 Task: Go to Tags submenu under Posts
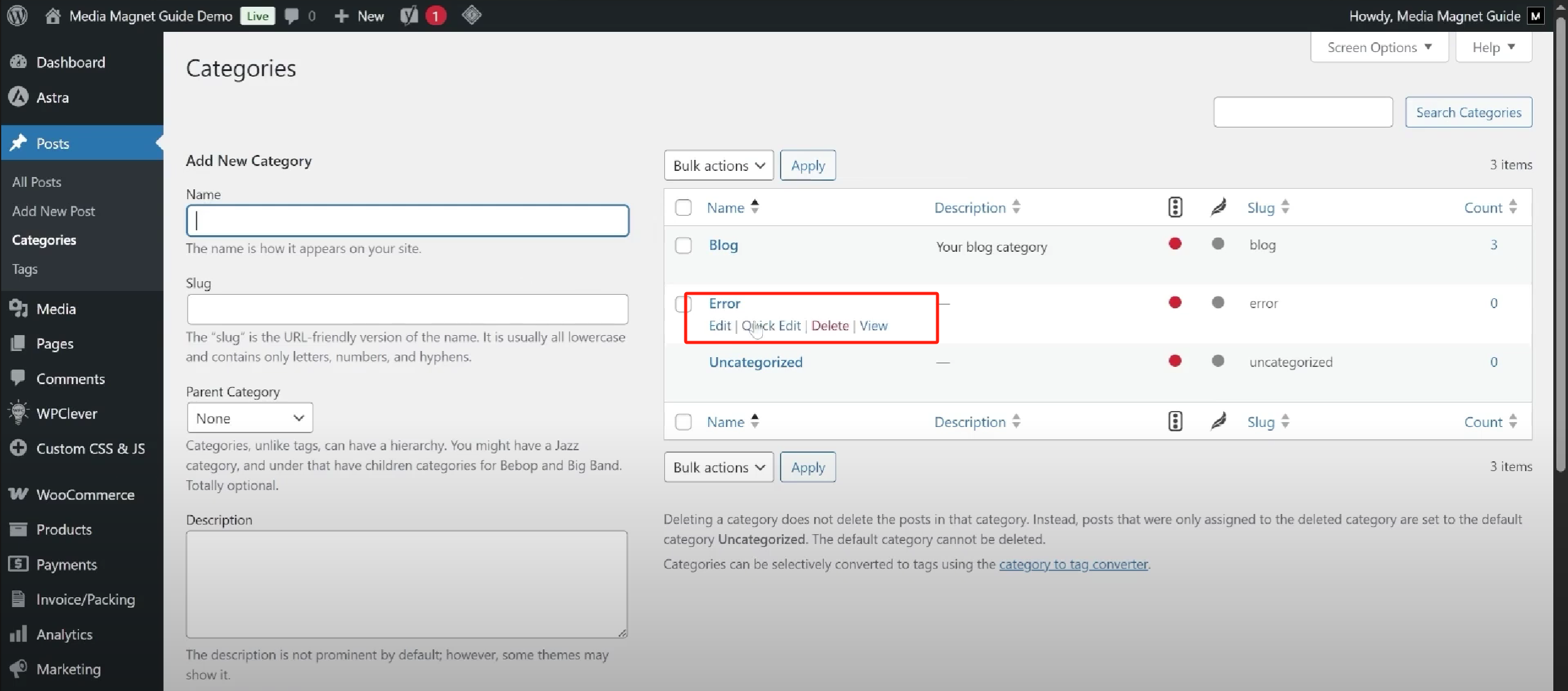[25, 269]
